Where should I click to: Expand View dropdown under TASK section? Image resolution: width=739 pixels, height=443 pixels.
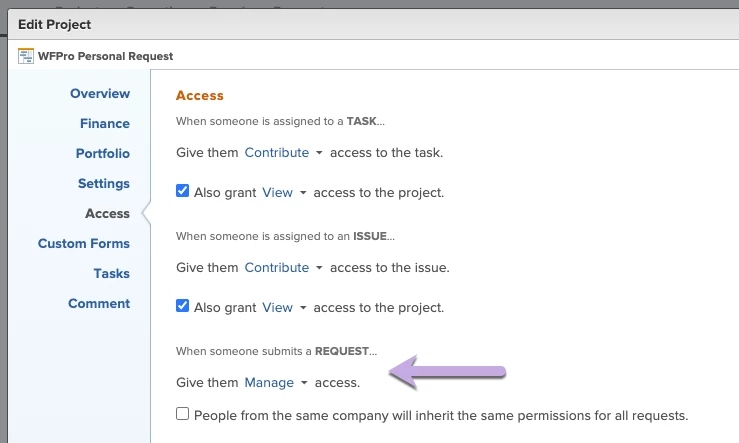(284, 193)
